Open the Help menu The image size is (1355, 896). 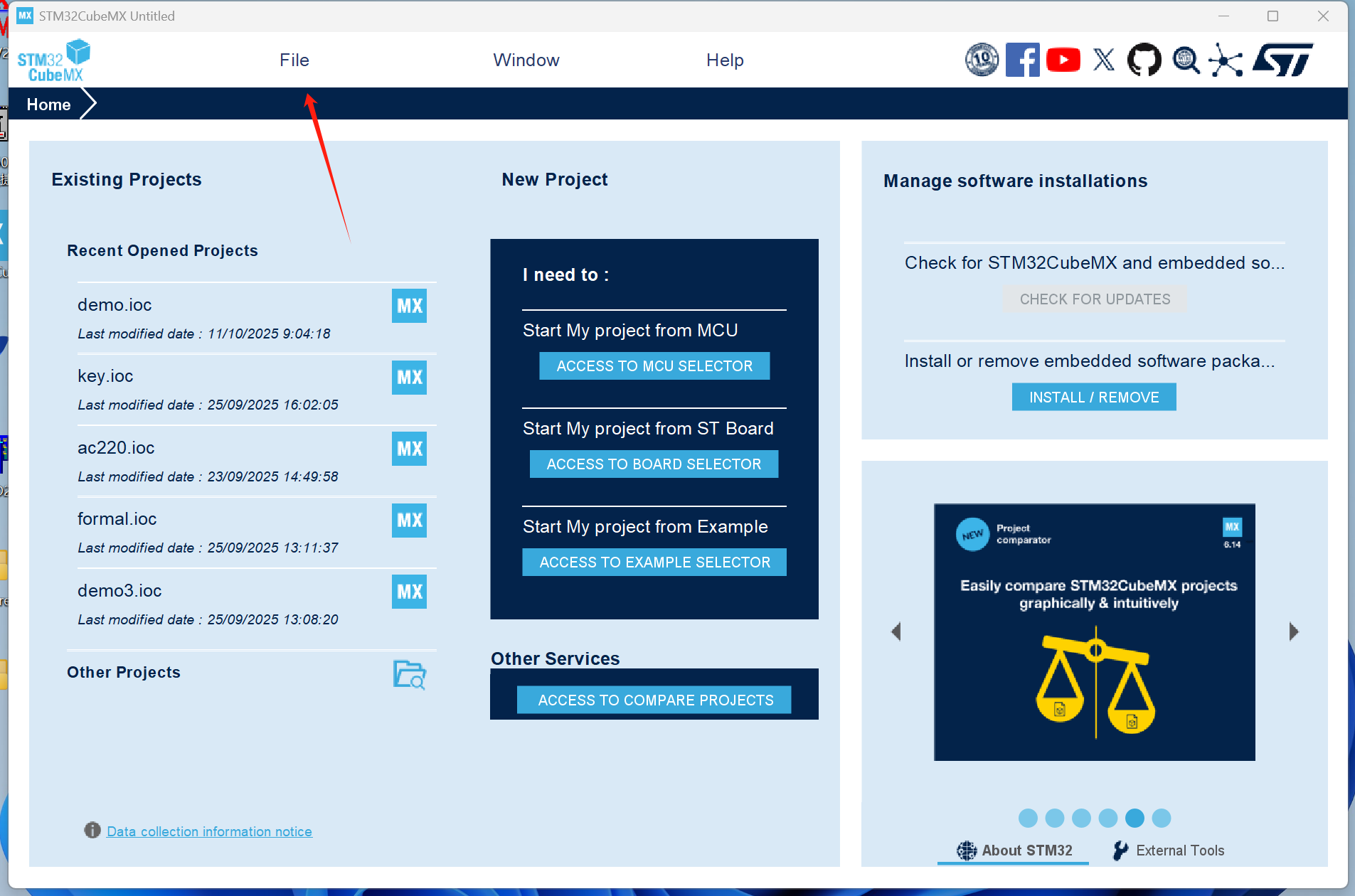(725, 60)
